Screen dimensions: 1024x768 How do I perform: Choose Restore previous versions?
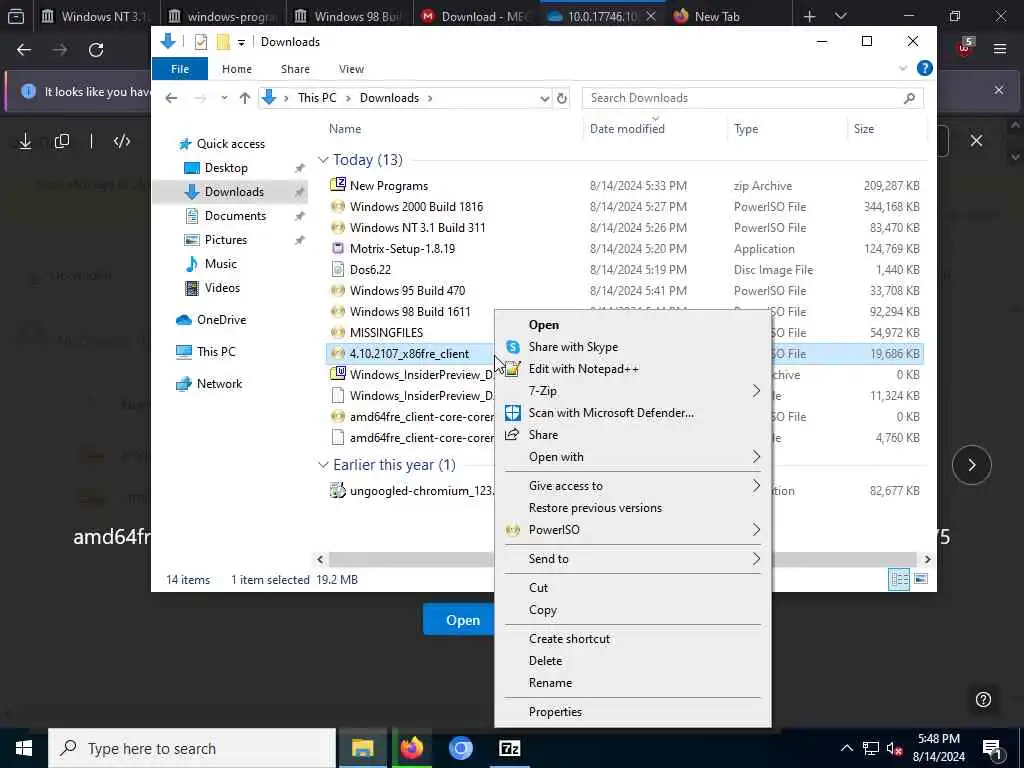click(632, 507)
